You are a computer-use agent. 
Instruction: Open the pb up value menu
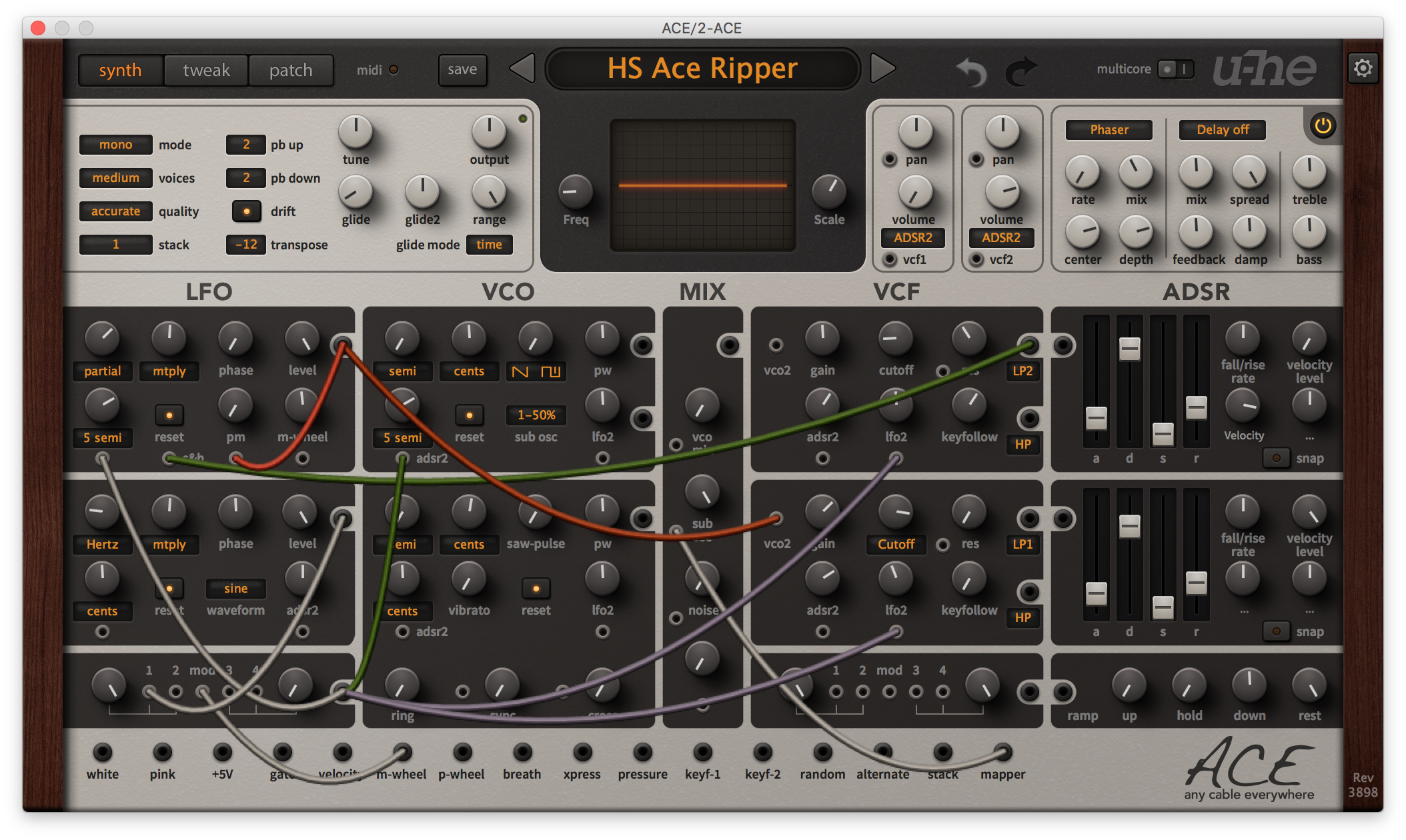tap(245, 145)
